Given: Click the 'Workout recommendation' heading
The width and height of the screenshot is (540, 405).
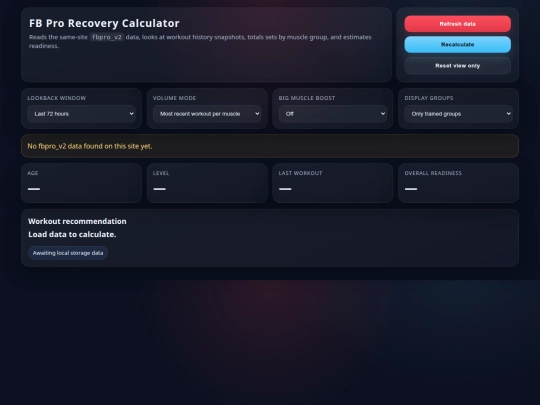Looking at the screenshot, I should (77, 221).
